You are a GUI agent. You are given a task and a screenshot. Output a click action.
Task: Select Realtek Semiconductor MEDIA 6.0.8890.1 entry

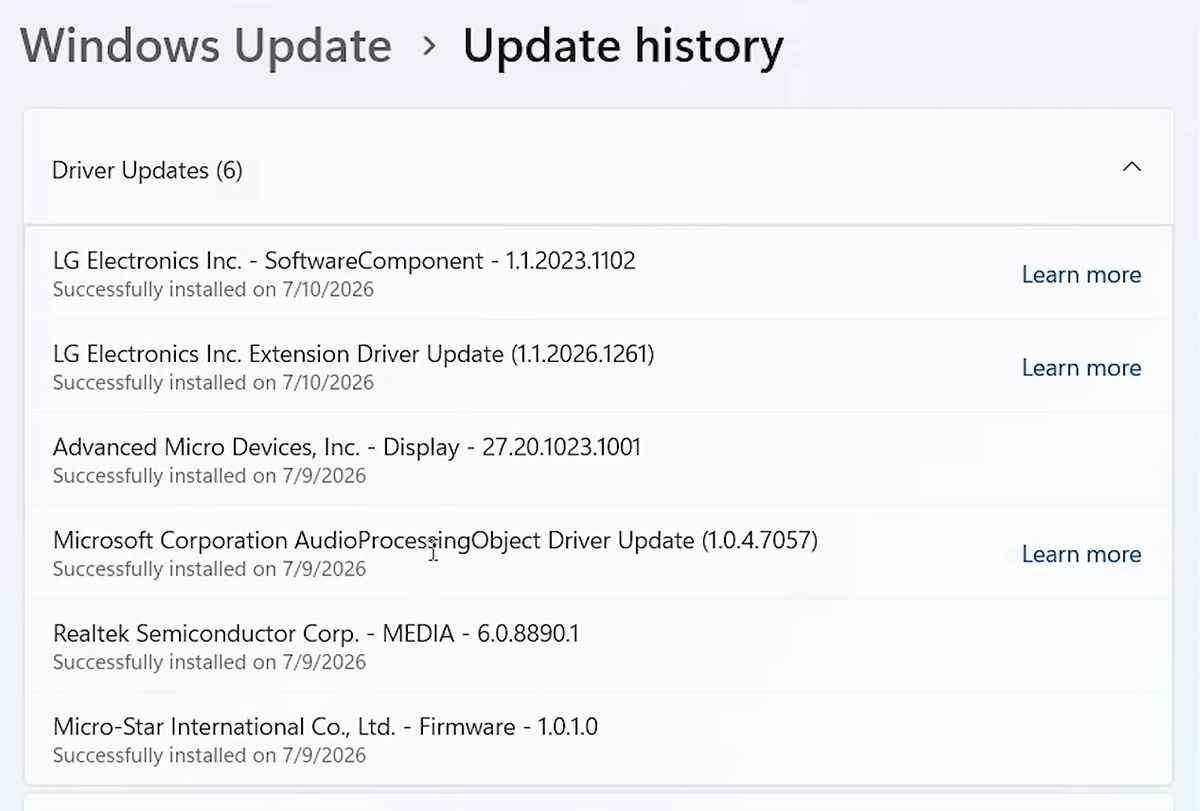[598, 645]
